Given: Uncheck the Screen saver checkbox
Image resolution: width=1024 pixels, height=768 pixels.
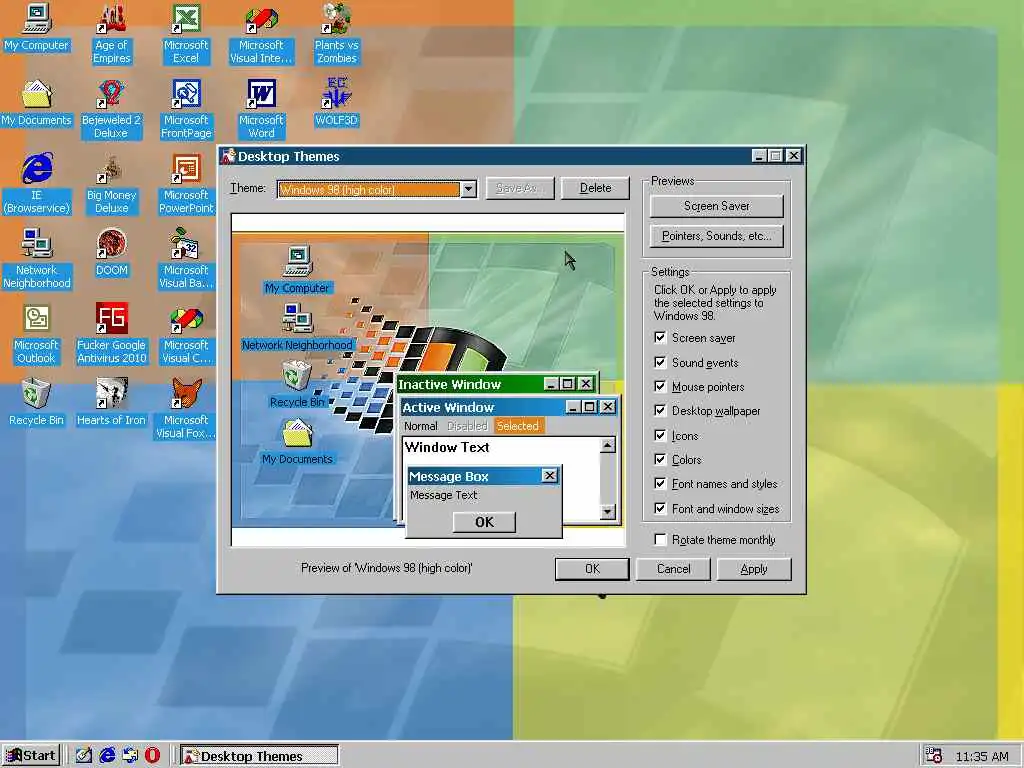Looking at the screenshot, I should pos(660,338).
